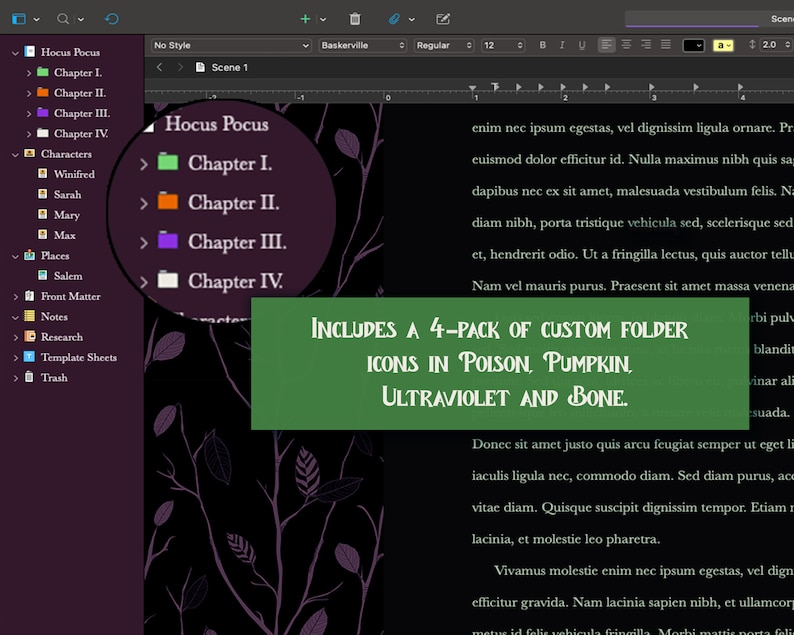Click the Places folder icon
The height and width of the screenshot is (635, 794).
click(30, 255)
